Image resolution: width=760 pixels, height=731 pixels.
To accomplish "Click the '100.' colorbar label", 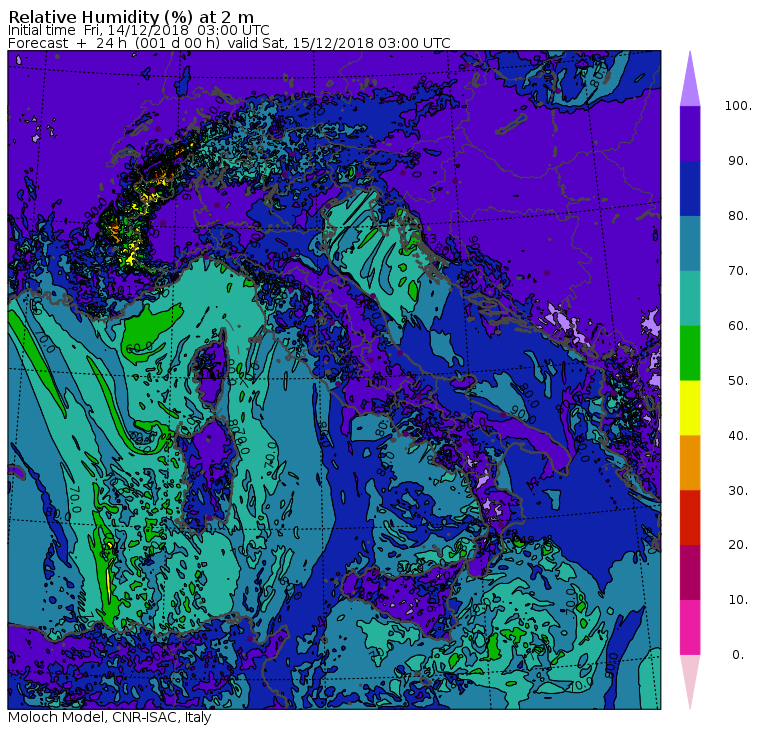I will [x=738, y=106].
